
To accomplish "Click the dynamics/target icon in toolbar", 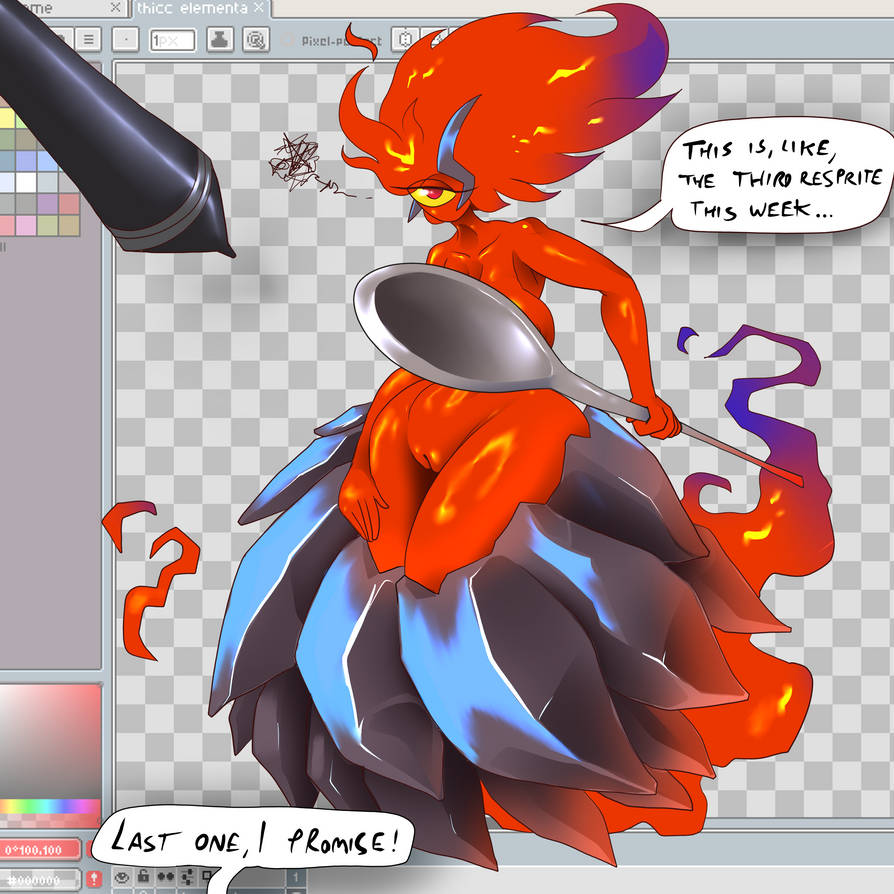I will pyautogui.click(x=255, y=39).
